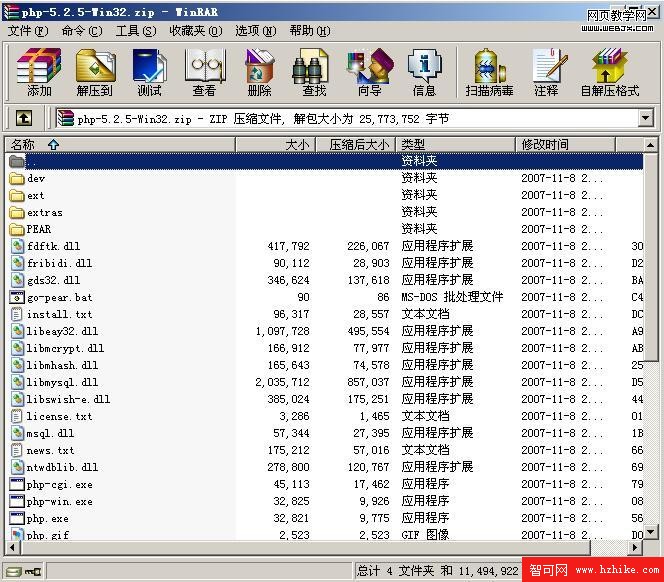Click the vertical scrollbar down arrow

pyautogui.click(x=651, y=532)
